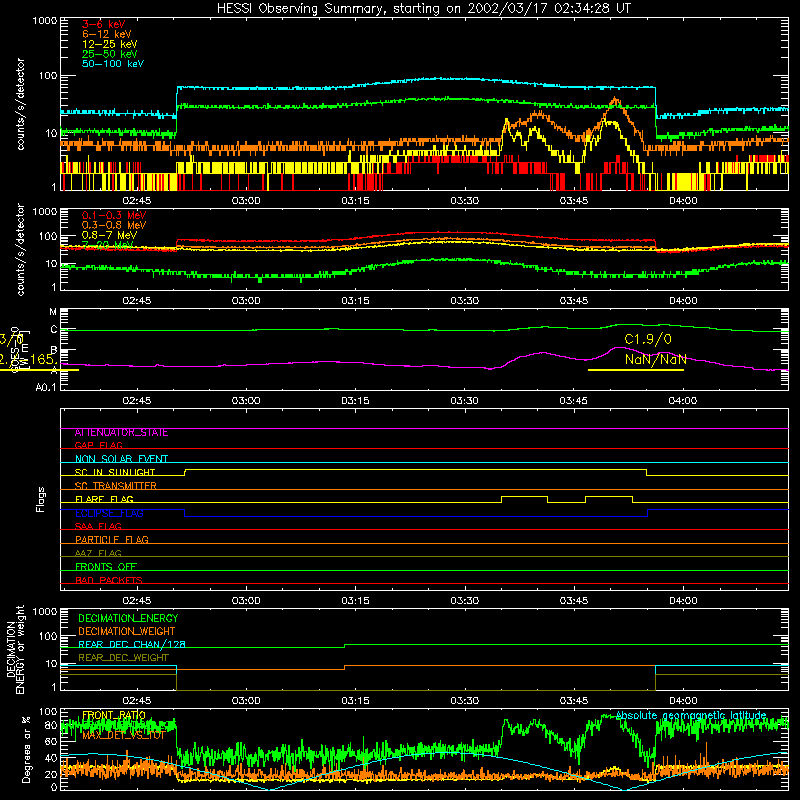Viewport: 800px width, 800px height.
Task: Click the 0.1-0.3 MeV legend label
Action: pyautogui.click(x=114, y=215)
